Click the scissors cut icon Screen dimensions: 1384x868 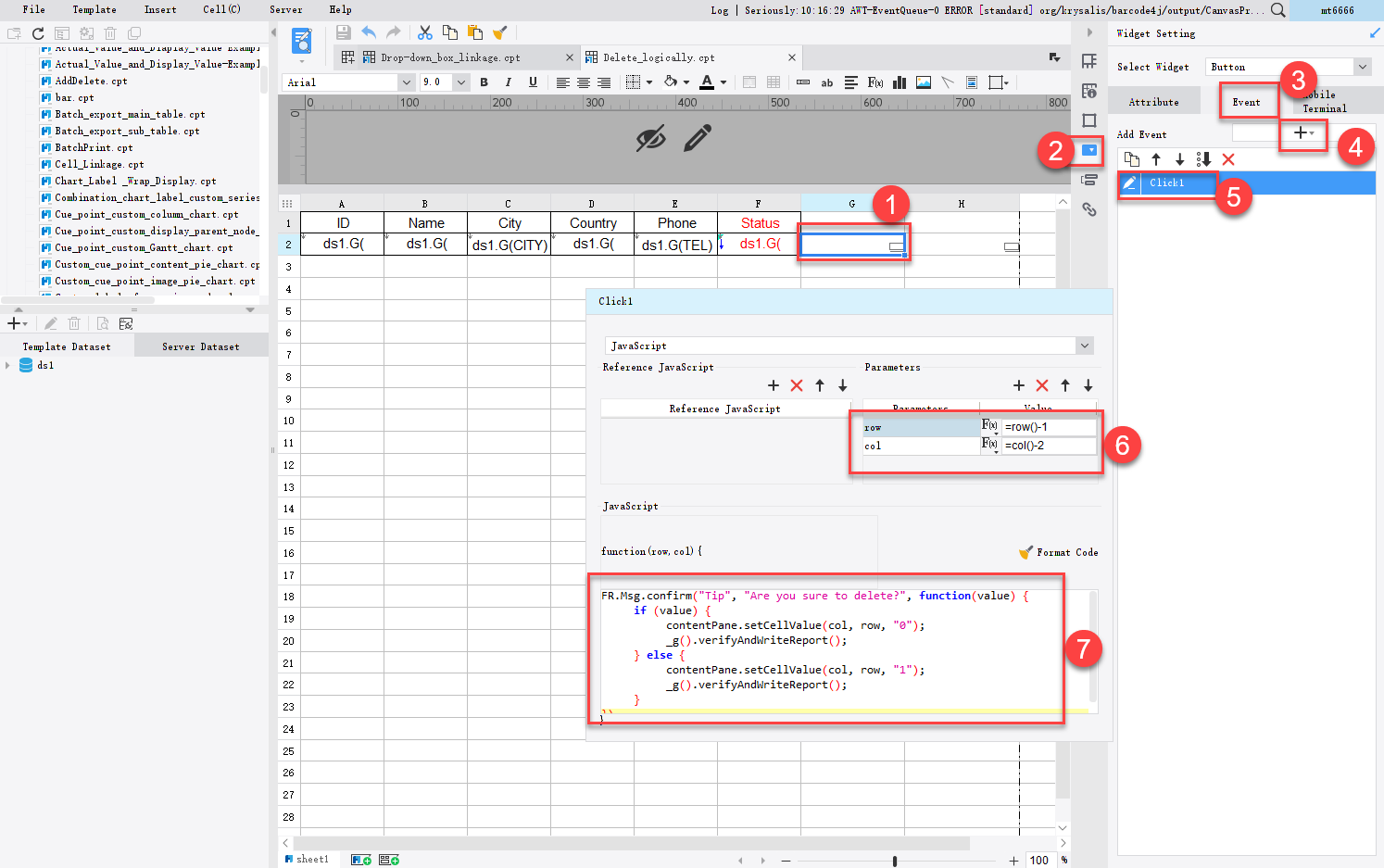pyautogui.click(x=425, y=31)
